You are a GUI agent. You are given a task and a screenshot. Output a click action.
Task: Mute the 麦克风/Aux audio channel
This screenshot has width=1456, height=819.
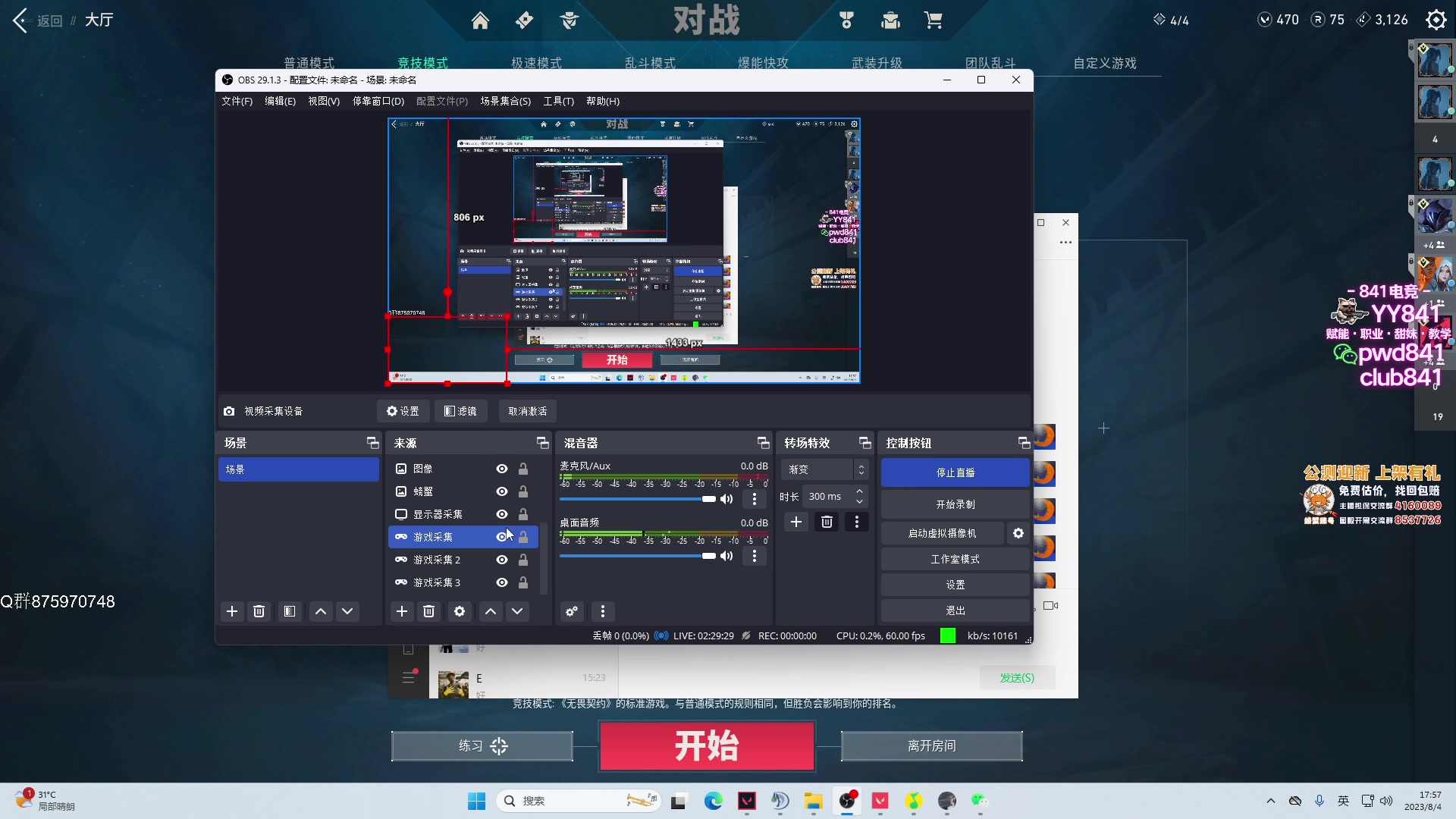pos(727,499)
